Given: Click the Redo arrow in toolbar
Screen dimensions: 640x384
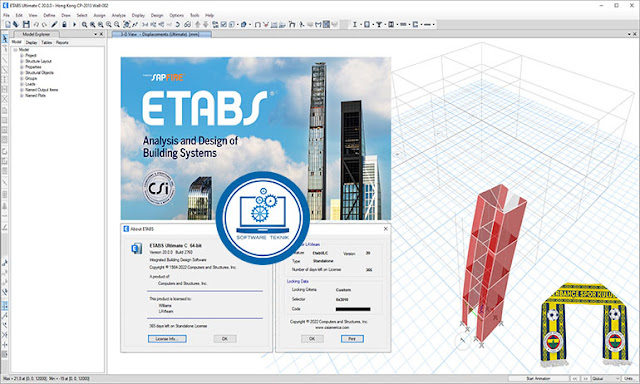Looking at the screenshot, I should (x=45, y=24).
